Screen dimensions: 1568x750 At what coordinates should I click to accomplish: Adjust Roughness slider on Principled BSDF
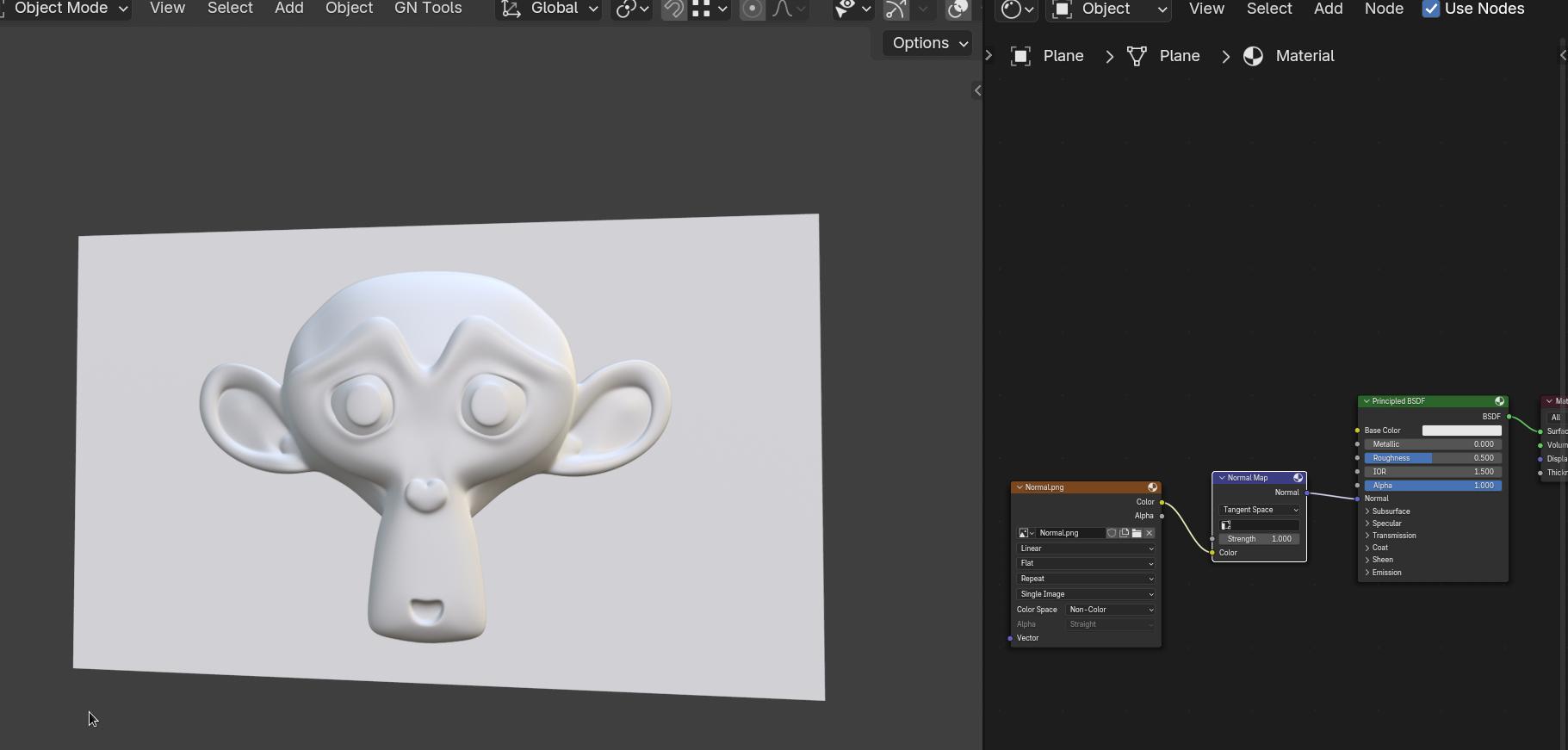(1433, 458)
